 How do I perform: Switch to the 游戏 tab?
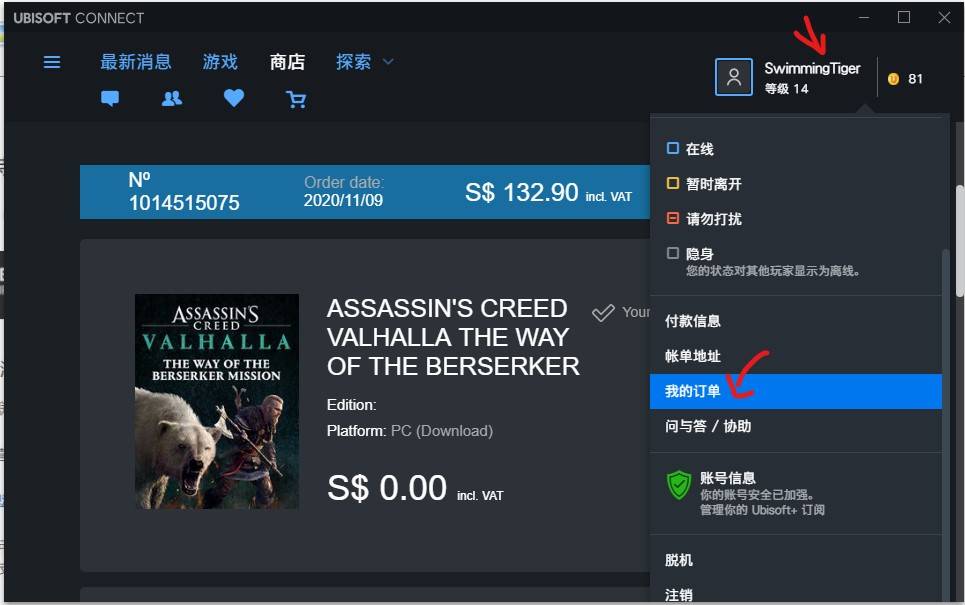(220, 62)
